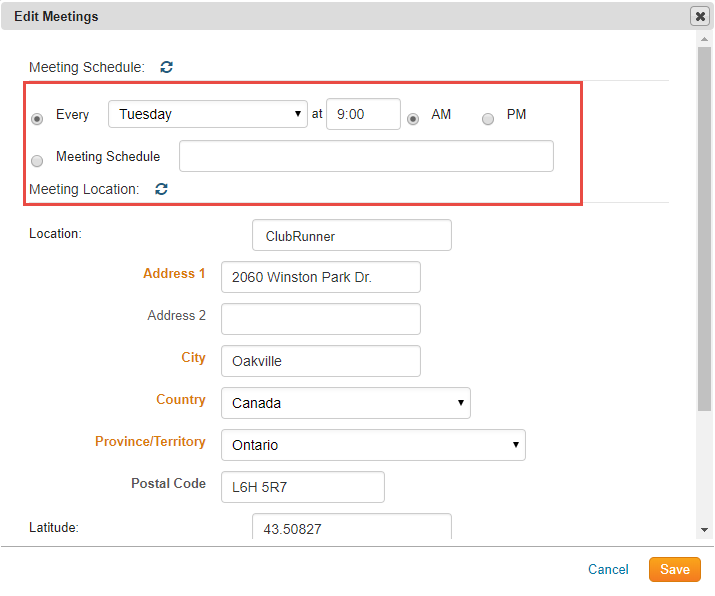Select the Every weekday radio button
The image size is (715, 596).
pos(37,118)
